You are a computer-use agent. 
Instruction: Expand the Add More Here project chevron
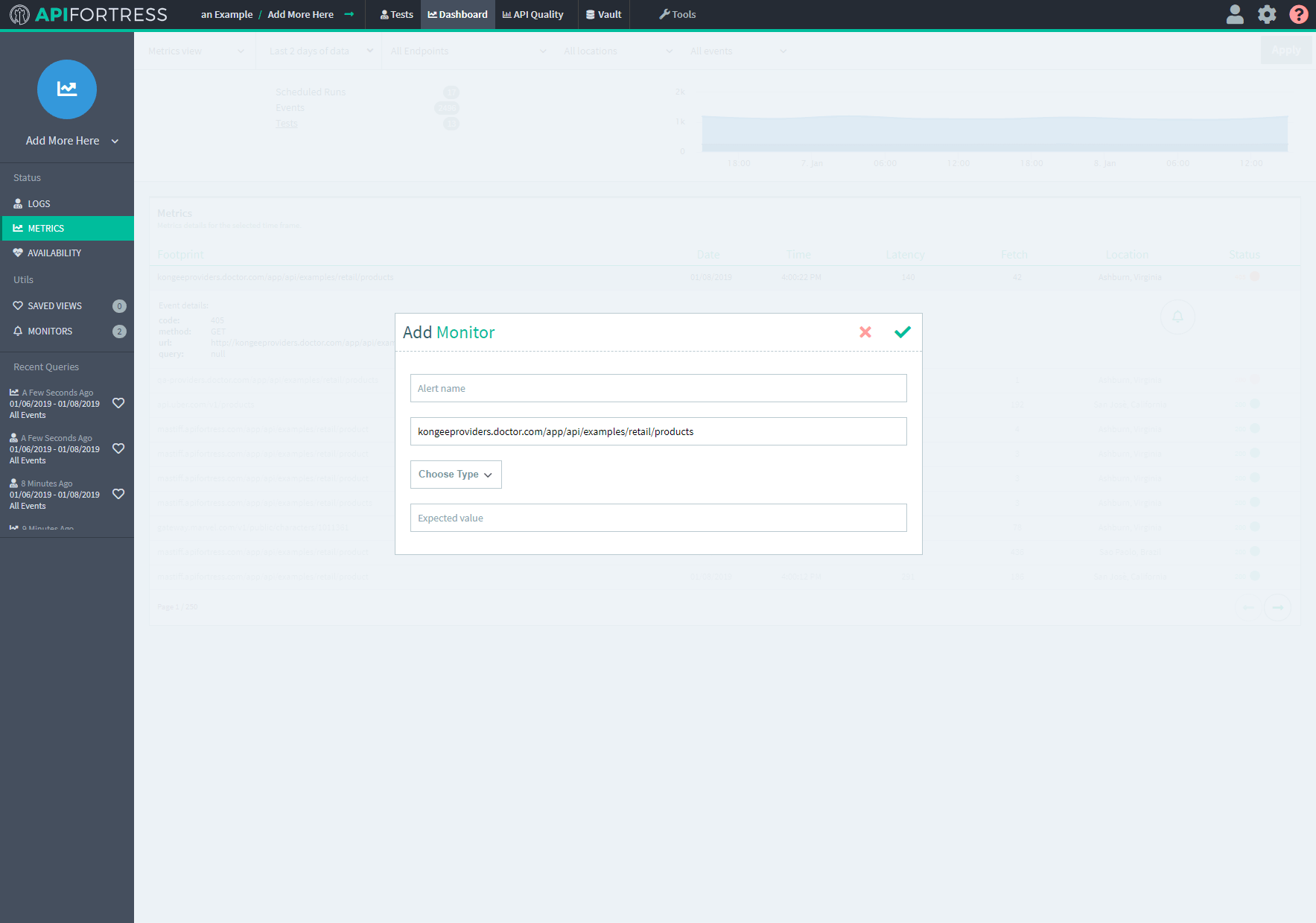[115, 140]
